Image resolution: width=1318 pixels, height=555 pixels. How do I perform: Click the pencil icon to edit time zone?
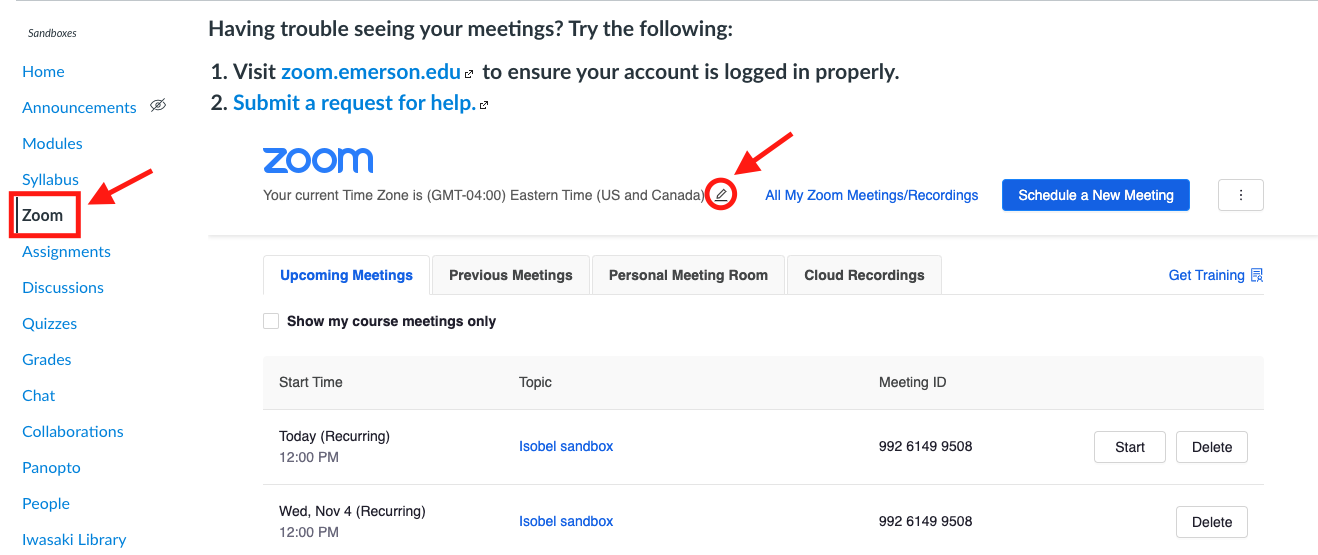tap(721, 195)
